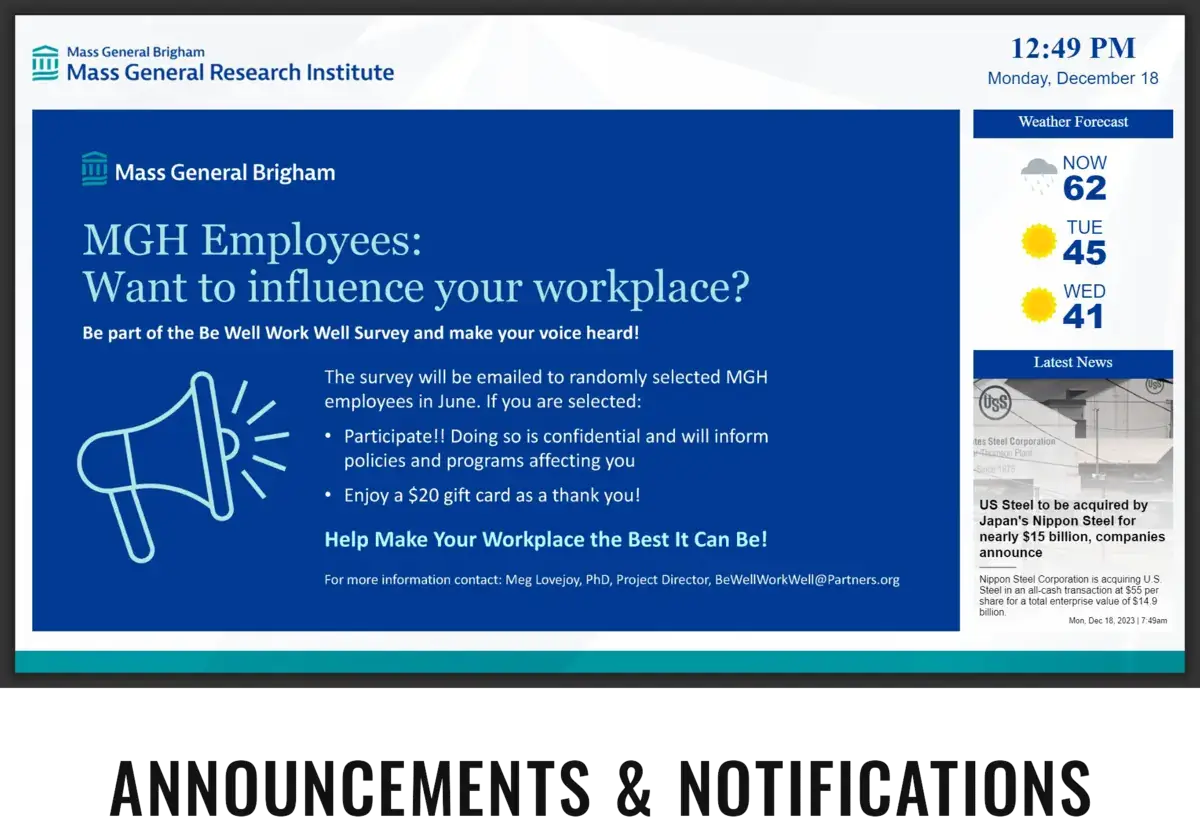
Task: Select the sun icon next to Tuesday's forecast
Action: click(x=1038, y=240)
